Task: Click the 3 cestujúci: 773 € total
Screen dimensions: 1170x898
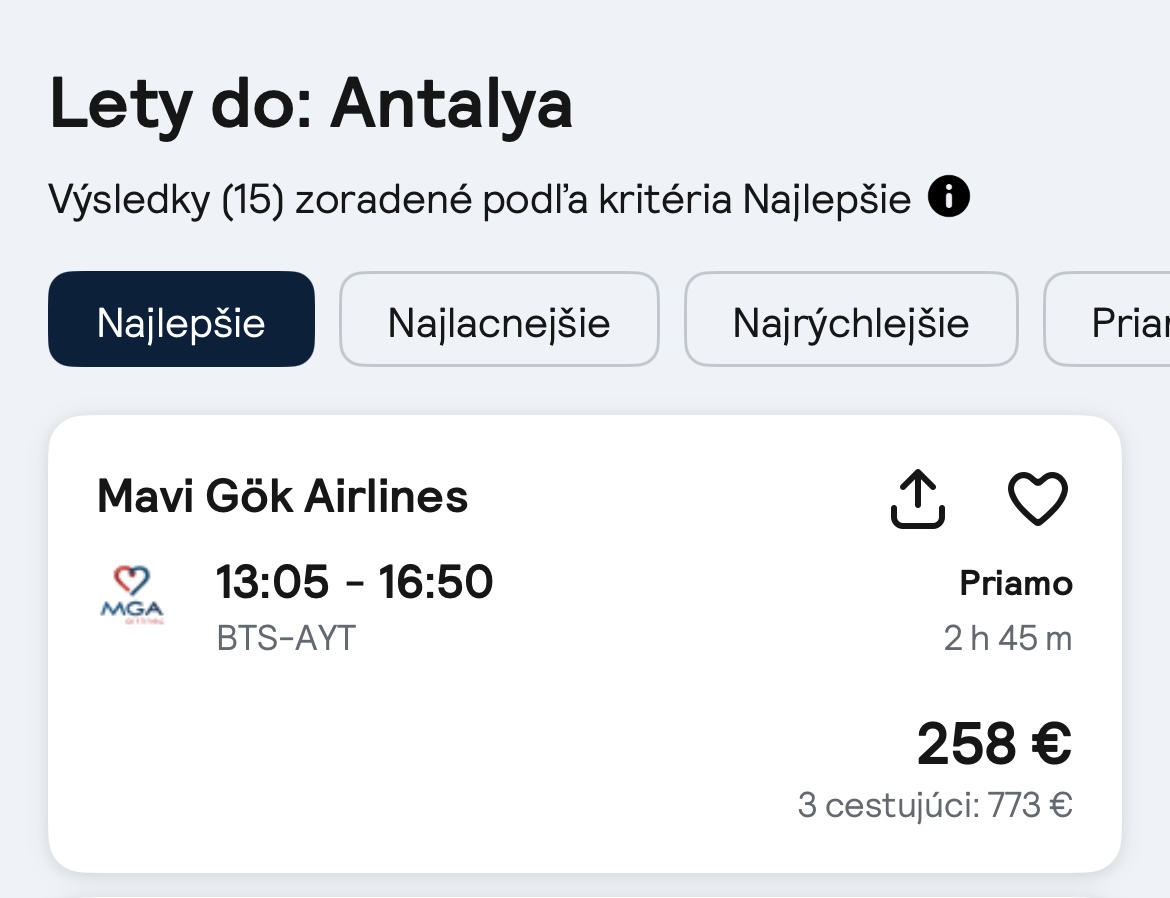Action: pyautogui.click(x=935, y=805)
